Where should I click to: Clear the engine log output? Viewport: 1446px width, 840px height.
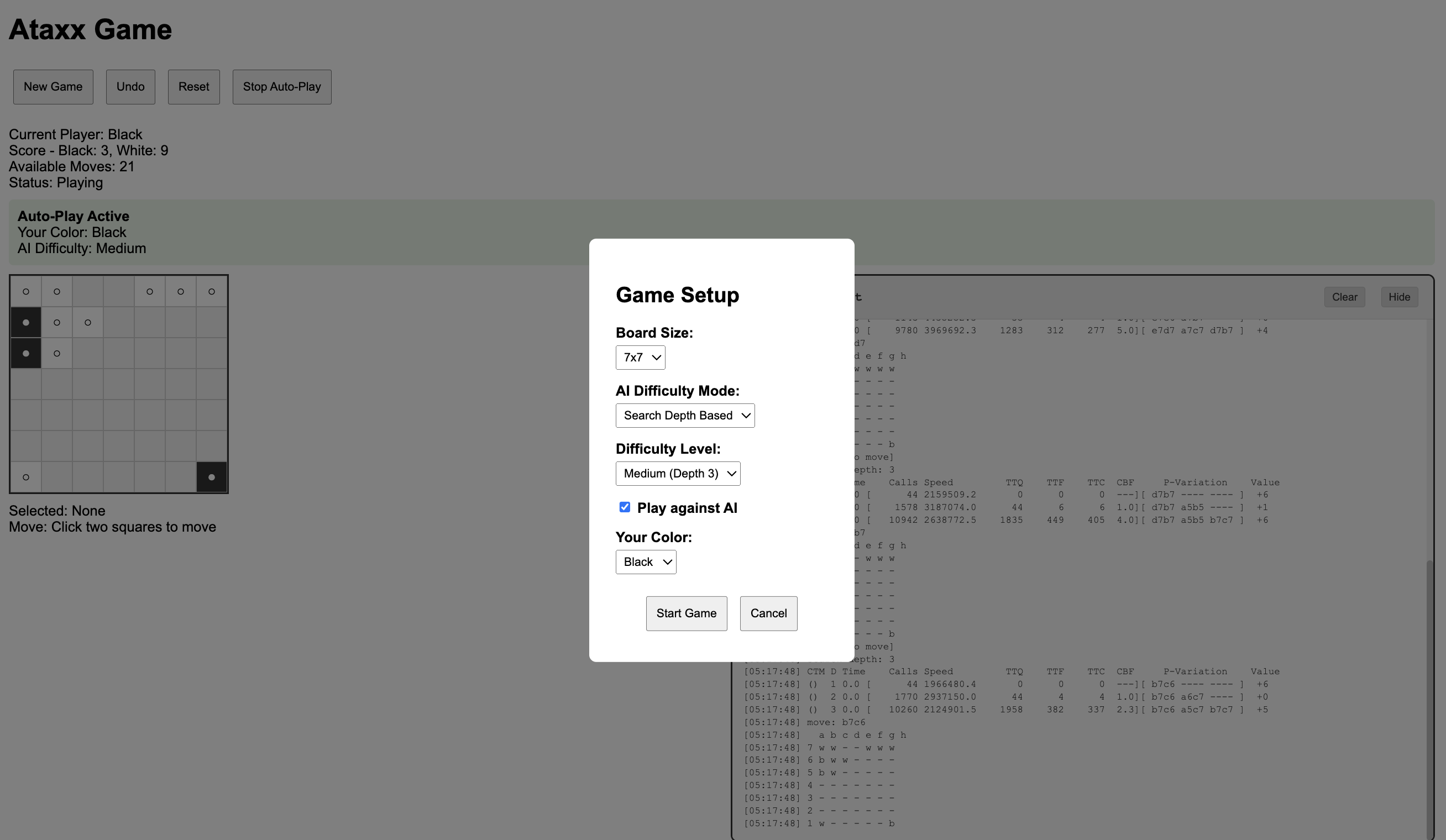coord(1344,297)
